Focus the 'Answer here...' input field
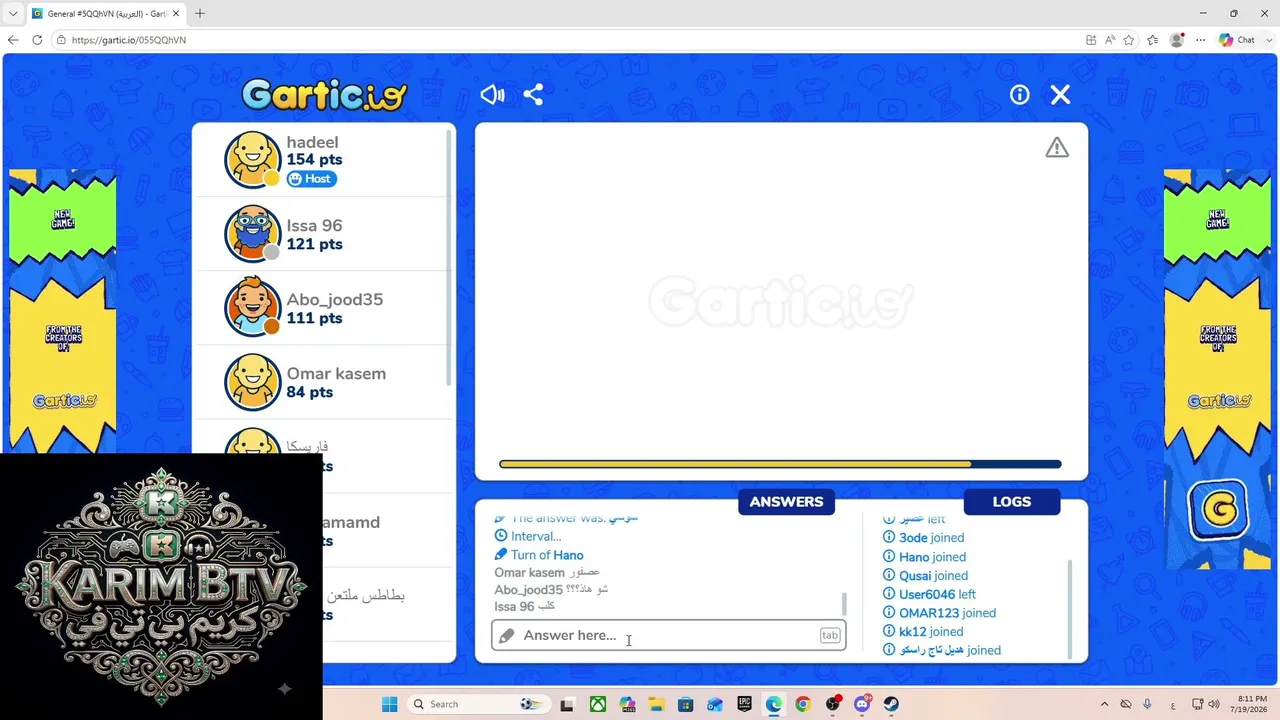 [668, 635]
